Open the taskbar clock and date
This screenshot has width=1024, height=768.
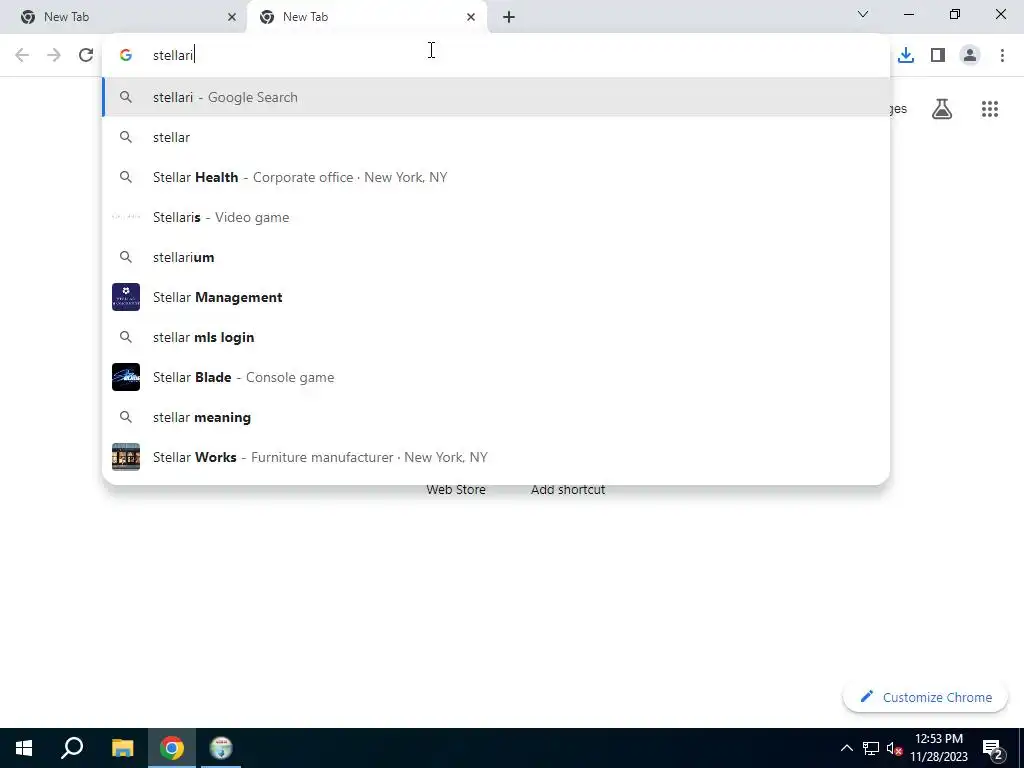pyautogui.click(x=938, y=748)
